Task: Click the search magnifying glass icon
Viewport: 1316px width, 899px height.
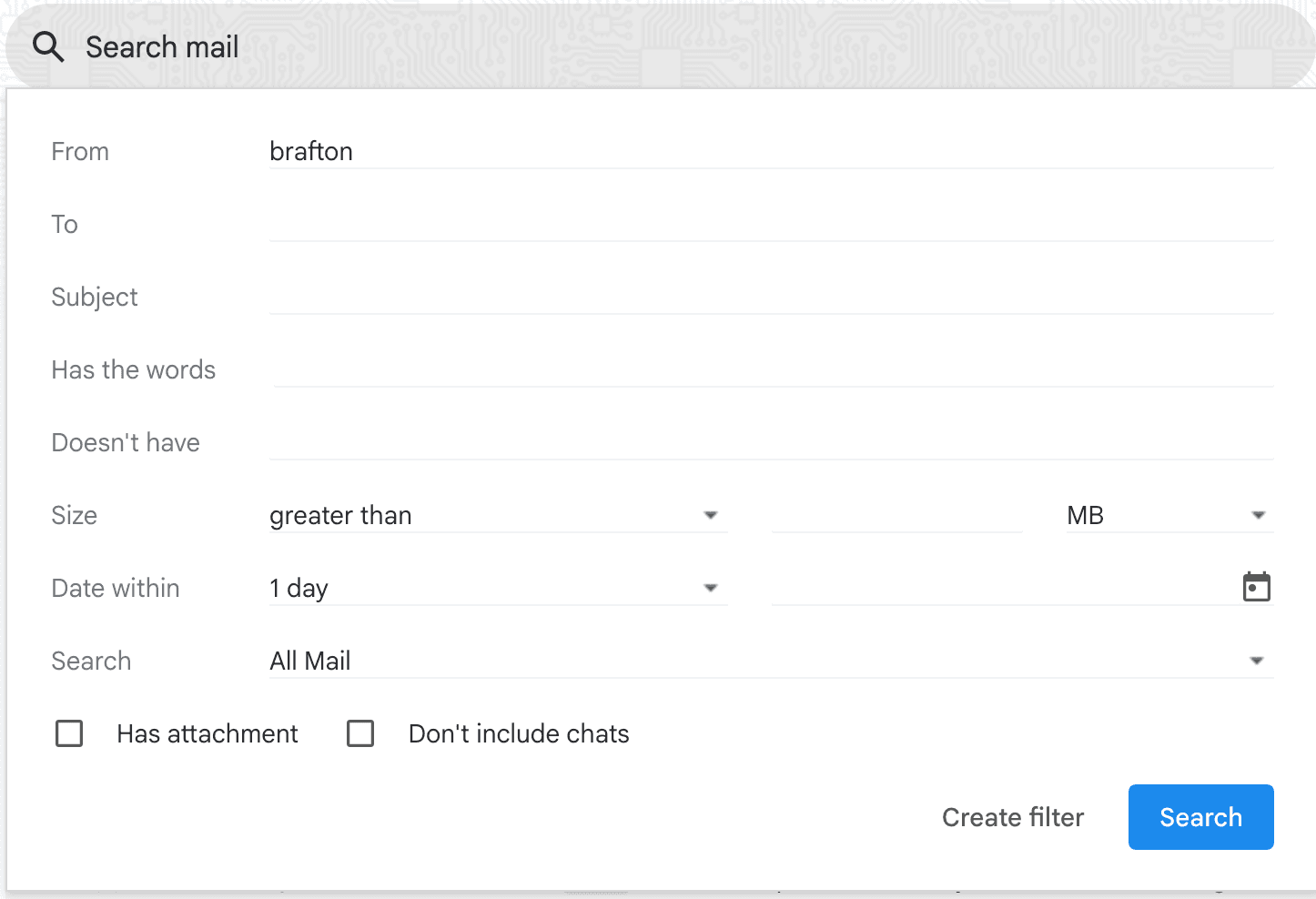Action: (x=47, y=45)
